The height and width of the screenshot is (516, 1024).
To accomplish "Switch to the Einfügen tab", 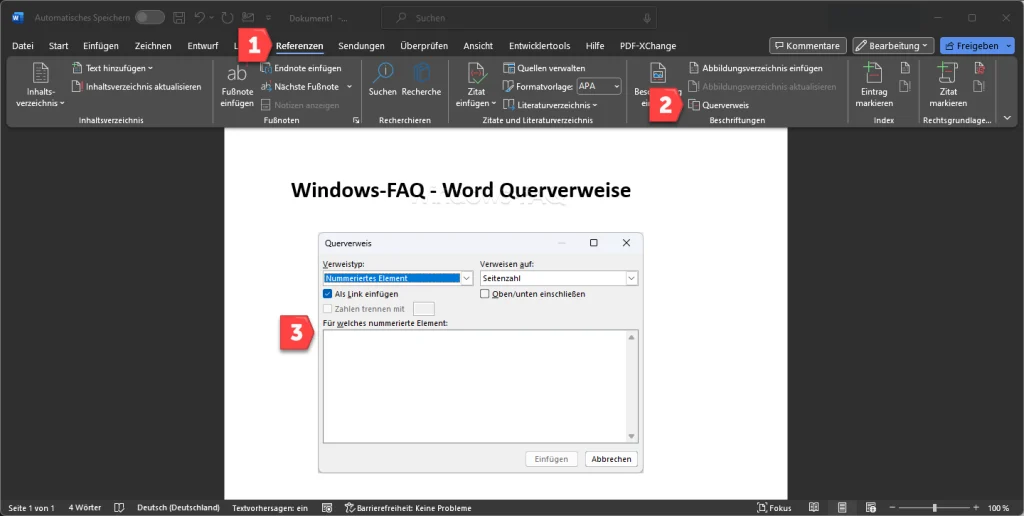I will 101,46.
